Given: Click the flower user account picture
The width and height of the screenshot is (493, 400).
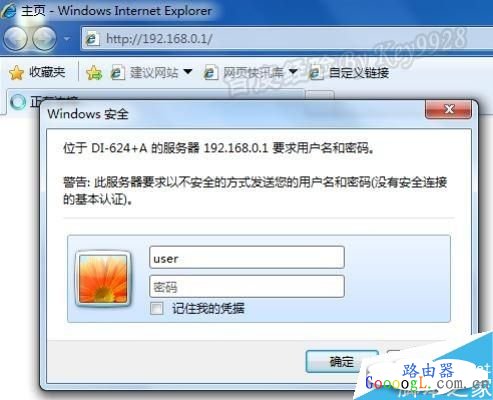Looking at the screenshot, I should tap(103, 278).
